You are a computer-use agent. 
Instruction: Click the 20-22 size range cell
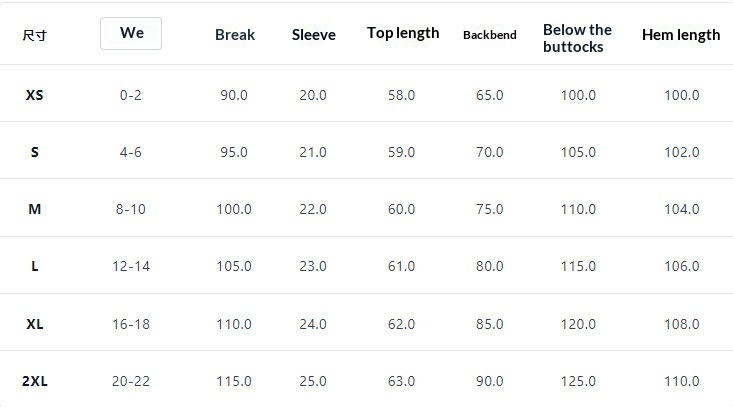click(131, 381)
